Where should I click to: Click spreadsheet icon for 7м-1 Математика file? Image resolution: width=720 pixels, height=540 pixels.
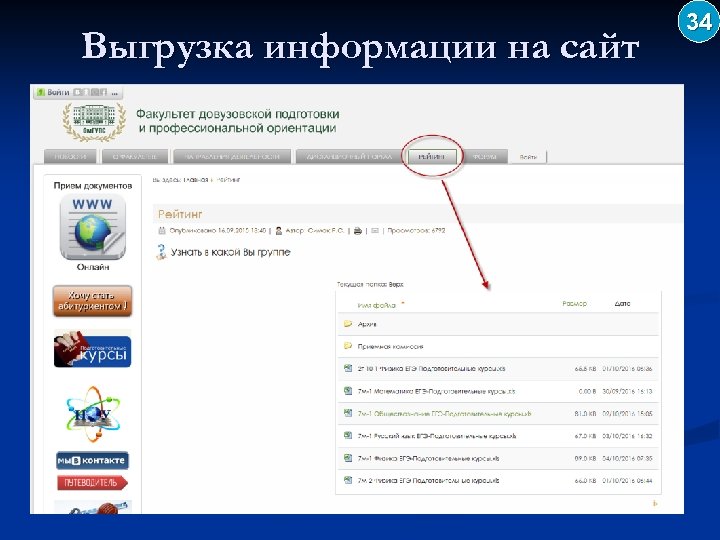coord(348,391)
